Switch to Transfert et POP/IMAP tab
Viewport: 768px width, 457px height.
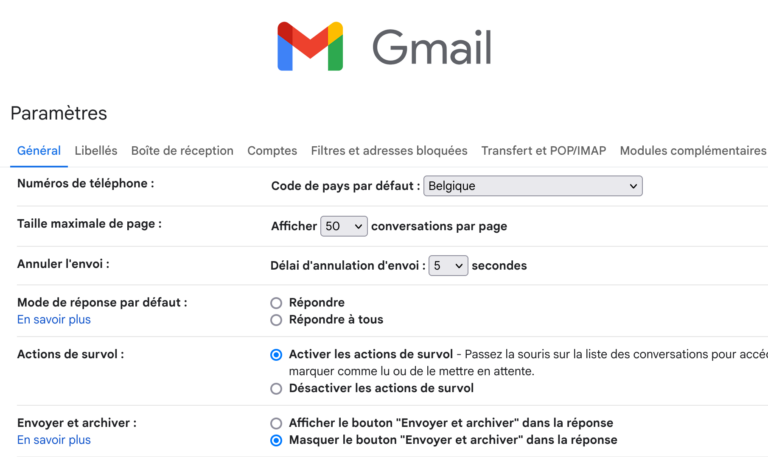[544, 151]
